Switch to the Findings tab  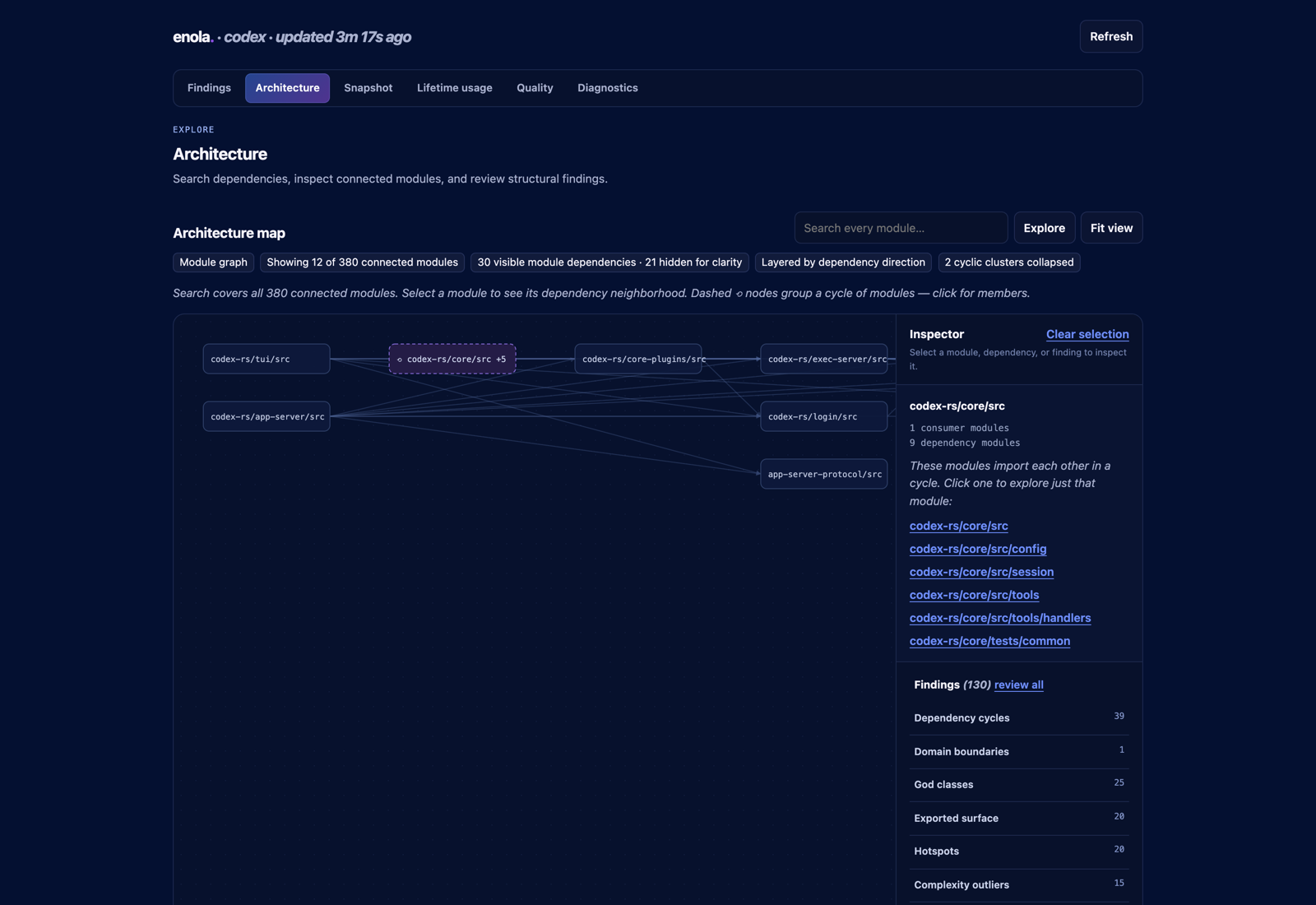click(209, 88)
